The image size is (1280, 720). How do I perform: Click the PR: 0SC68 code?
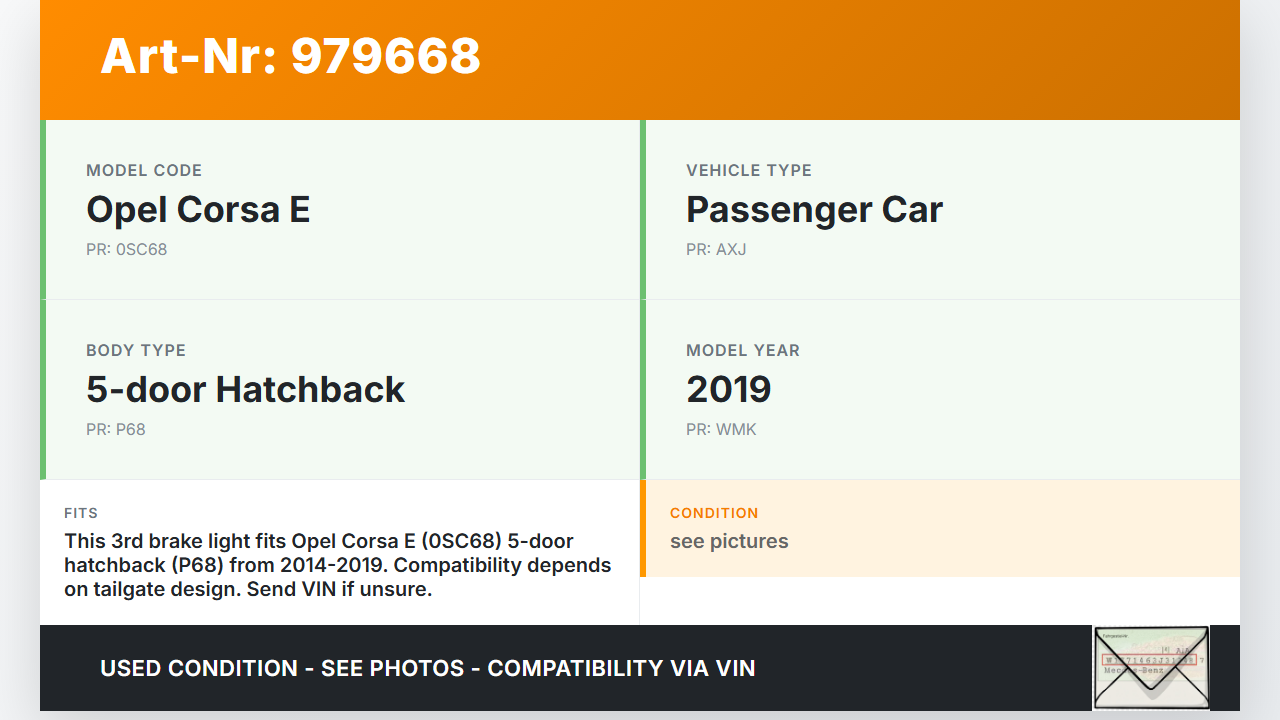coord(126,250)
